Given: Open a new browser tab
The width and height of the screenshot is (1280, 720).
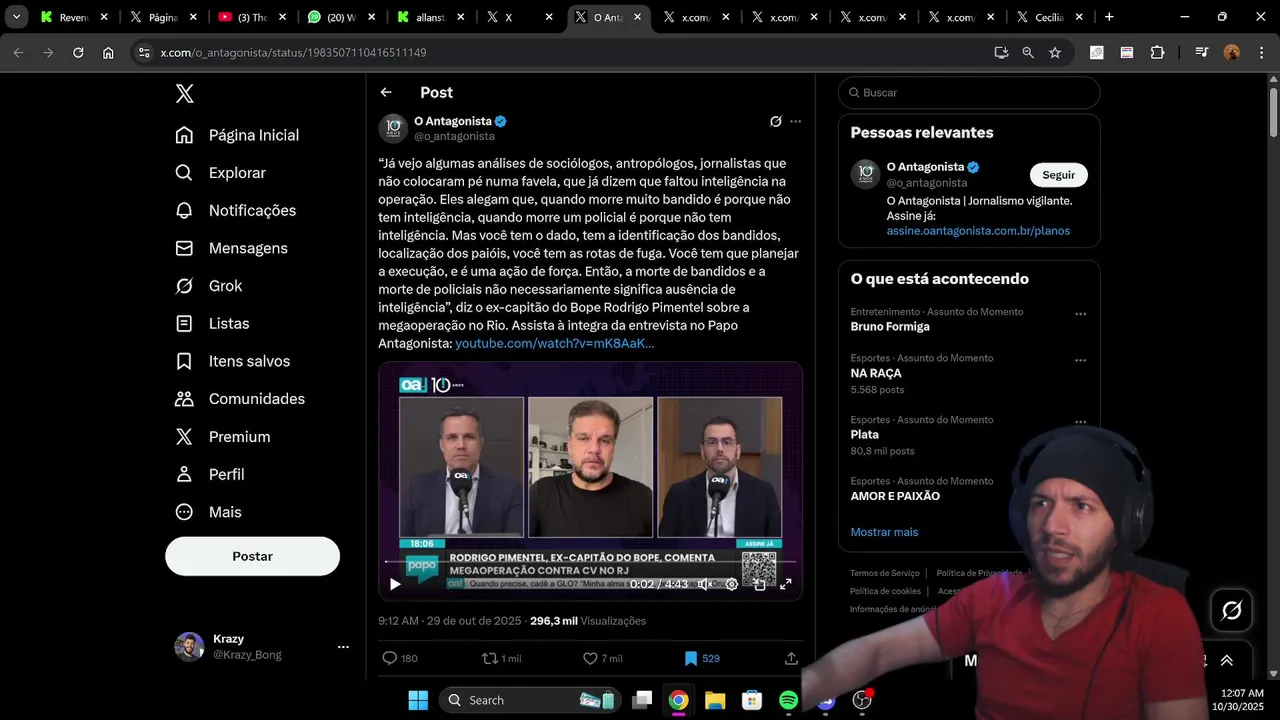Looking at the screenshot, I should point(1109,17).
